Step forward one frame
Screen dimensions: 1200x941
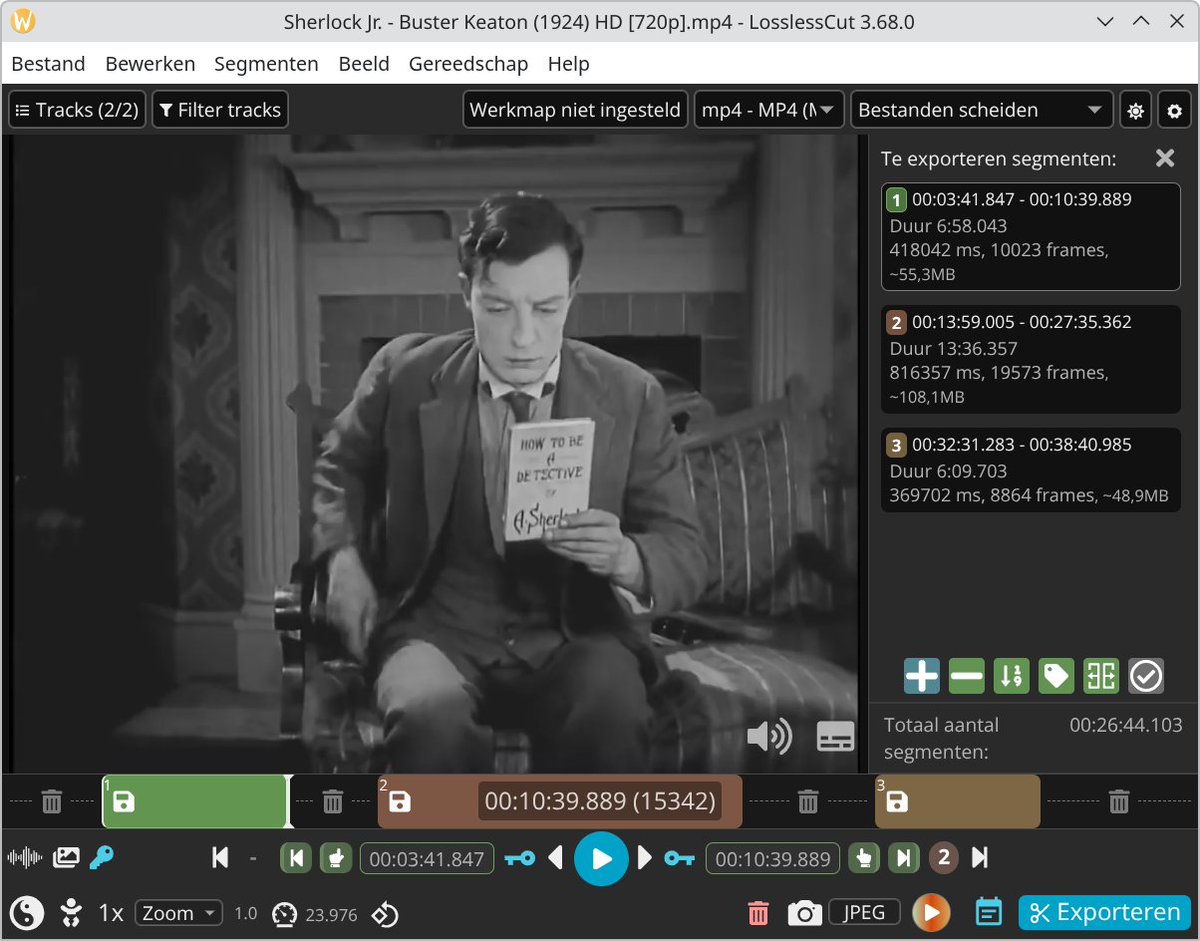645,858
